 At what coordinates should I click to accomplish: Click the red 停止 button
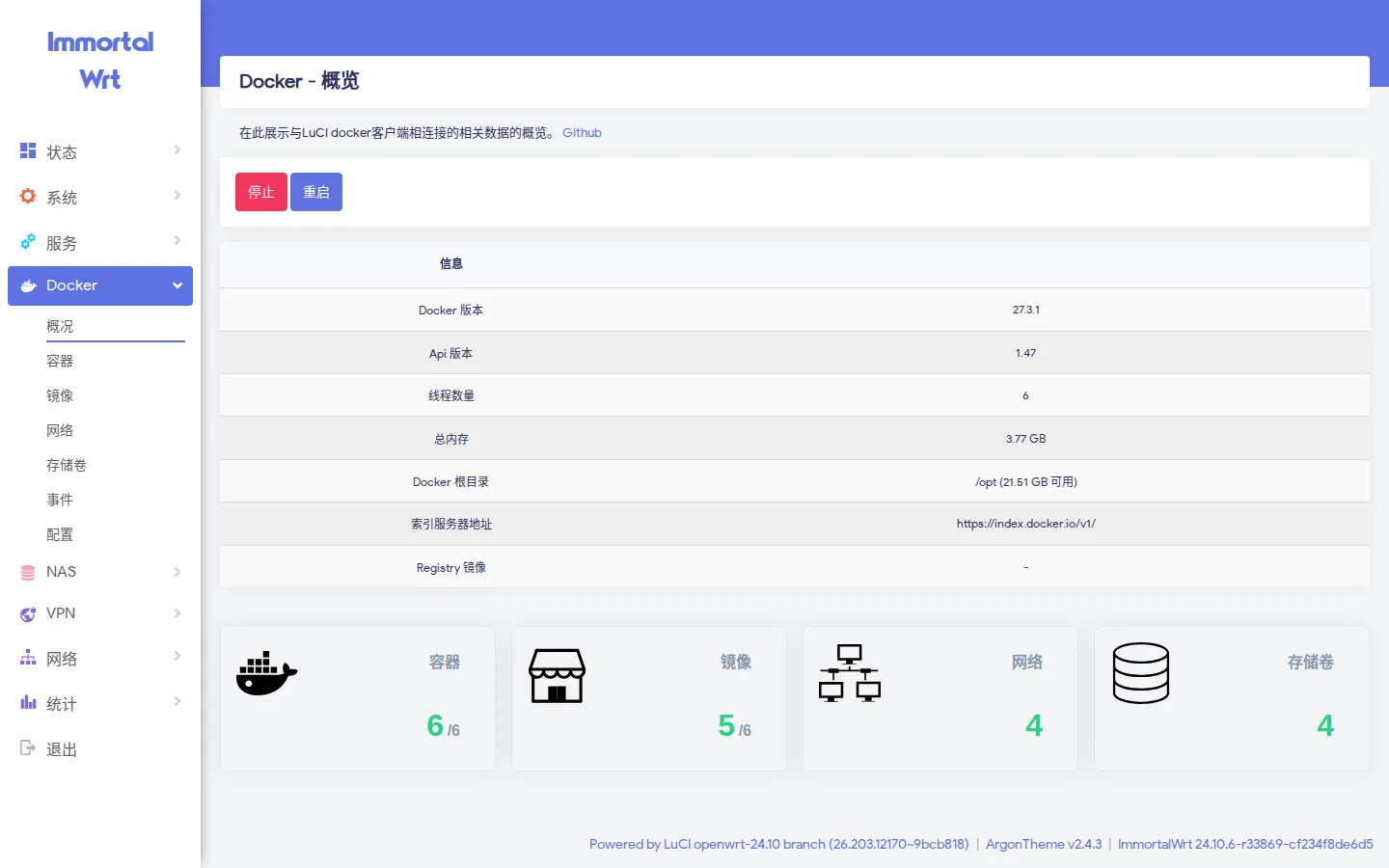coord(261,192)
